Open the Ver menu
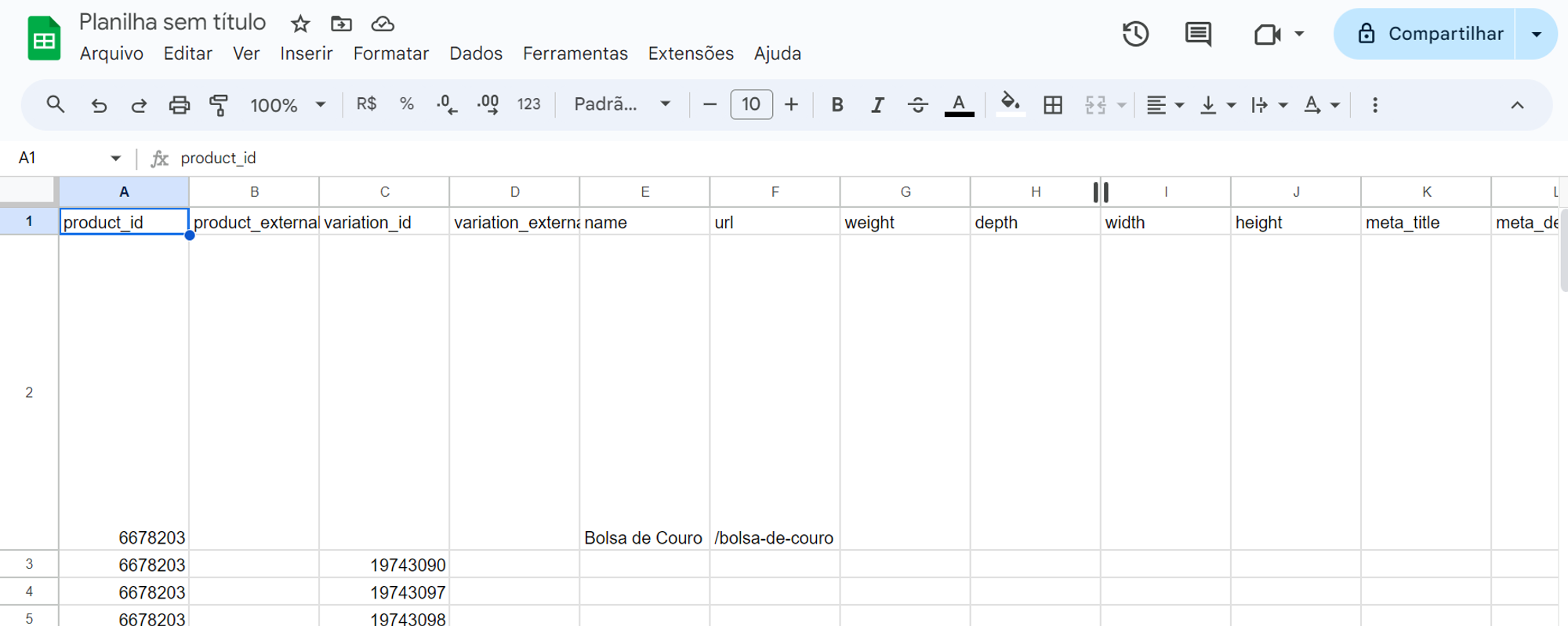The width and height of the screenshot is (1568, 626). tap(246, 53)
